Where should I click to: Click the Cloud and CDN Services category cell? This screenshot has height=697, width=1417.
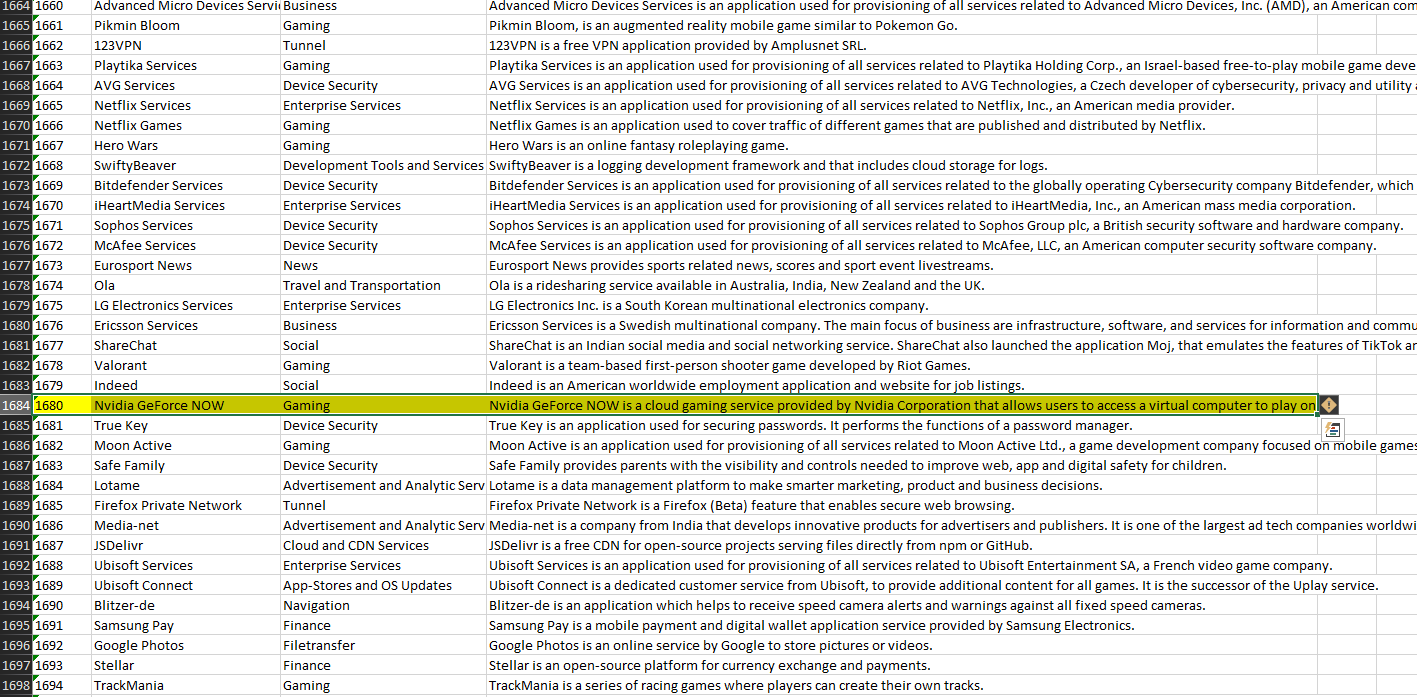[x=383, y=545]
